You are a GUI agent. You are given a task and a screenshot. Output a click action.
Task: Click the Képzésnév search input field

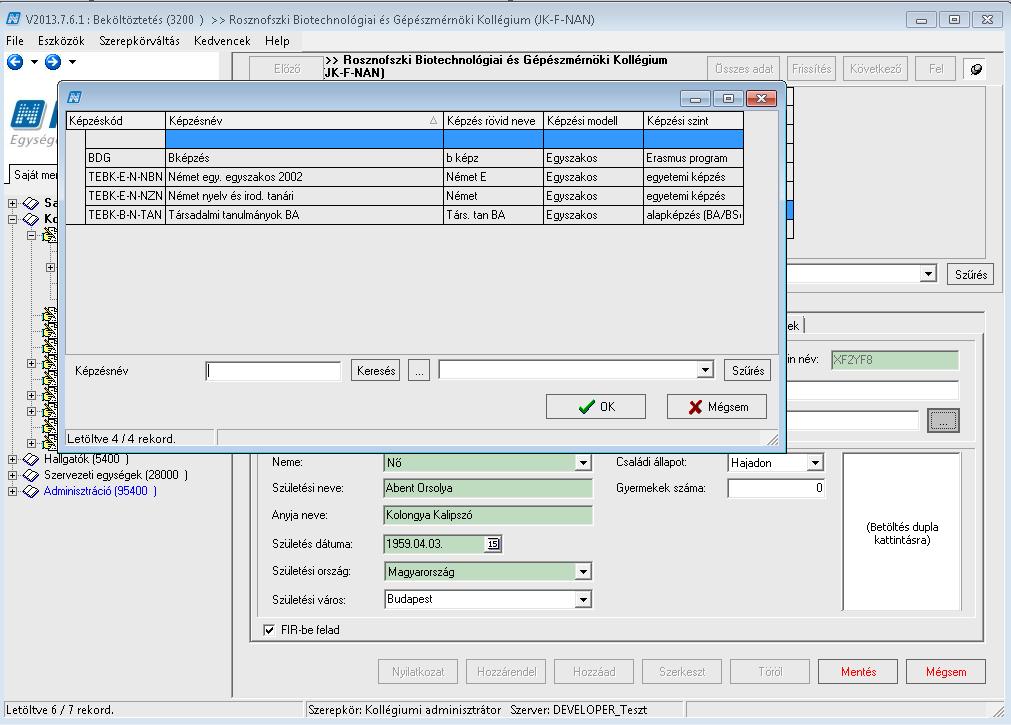click(x=273, y=372)
